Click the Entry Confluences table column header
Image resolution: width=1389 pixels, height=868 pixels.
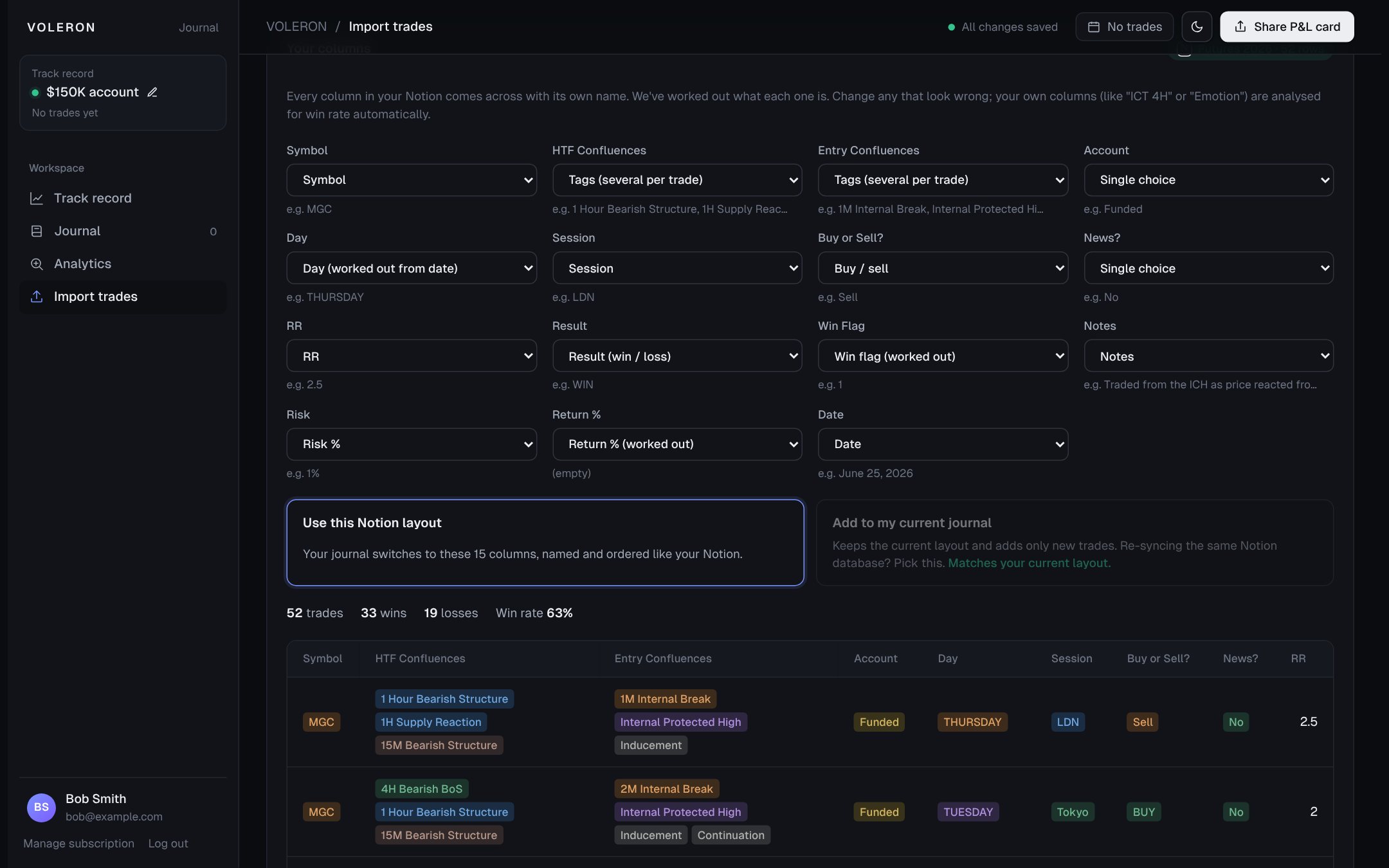point(663,658)
